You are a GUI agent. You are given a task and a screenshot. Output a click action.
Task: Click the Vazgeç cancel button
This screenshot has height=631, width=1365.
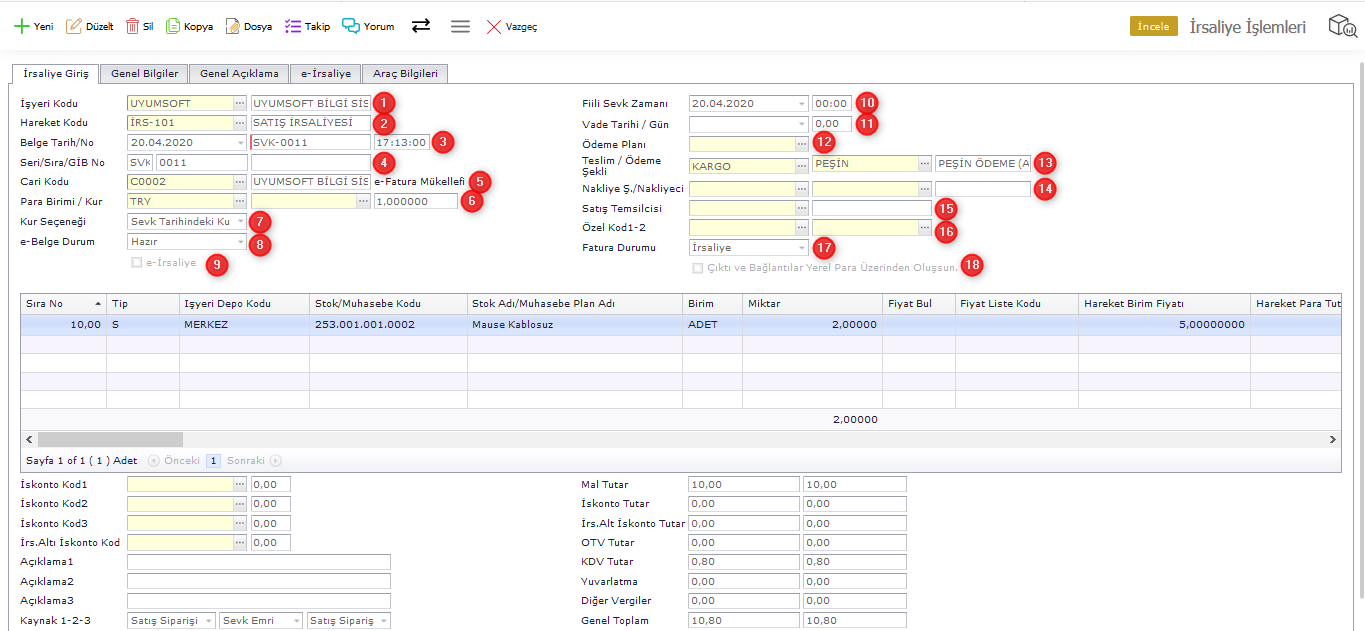point(512,27)
